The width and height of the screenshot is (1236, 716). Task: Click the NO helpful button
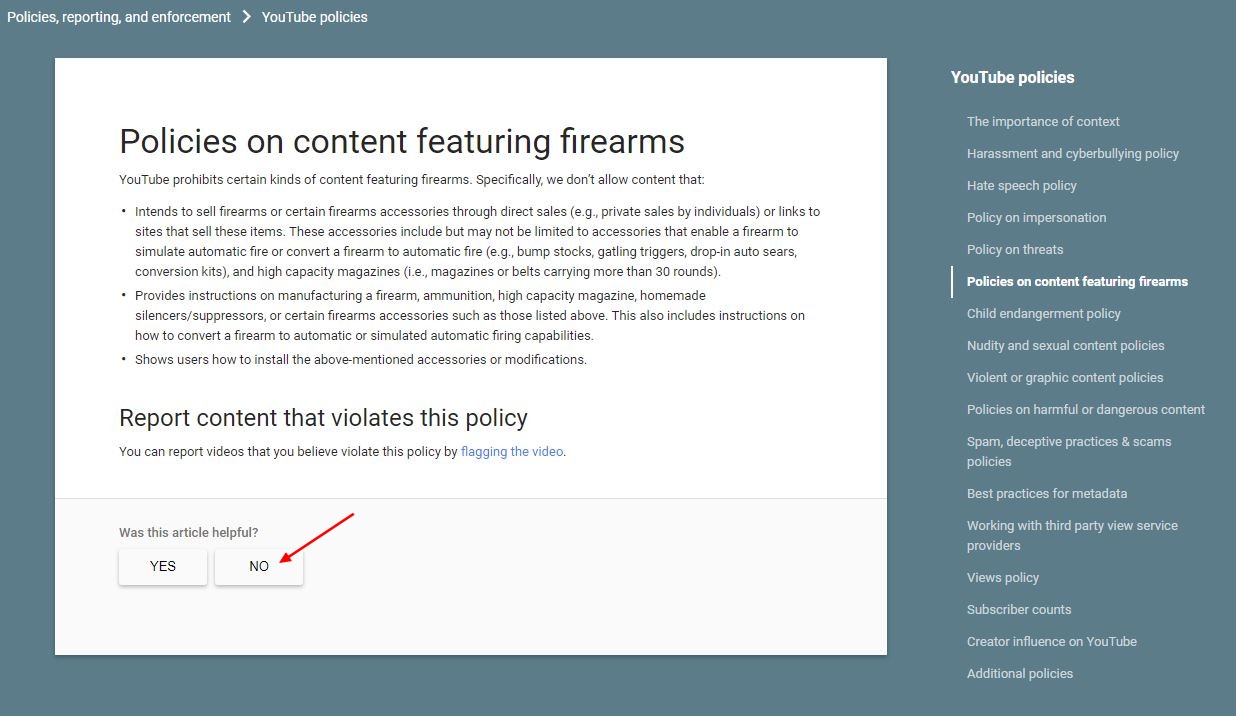click(259, 566)
